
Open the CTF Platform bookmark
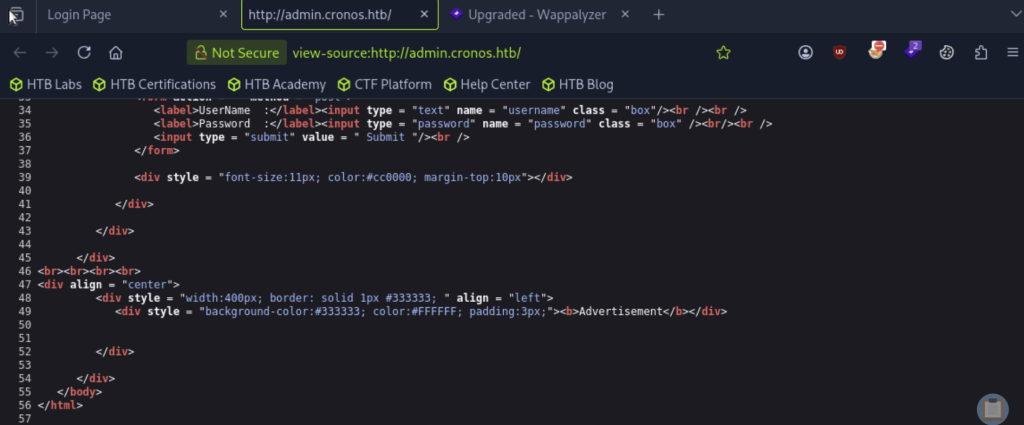[x=385, y=84]
